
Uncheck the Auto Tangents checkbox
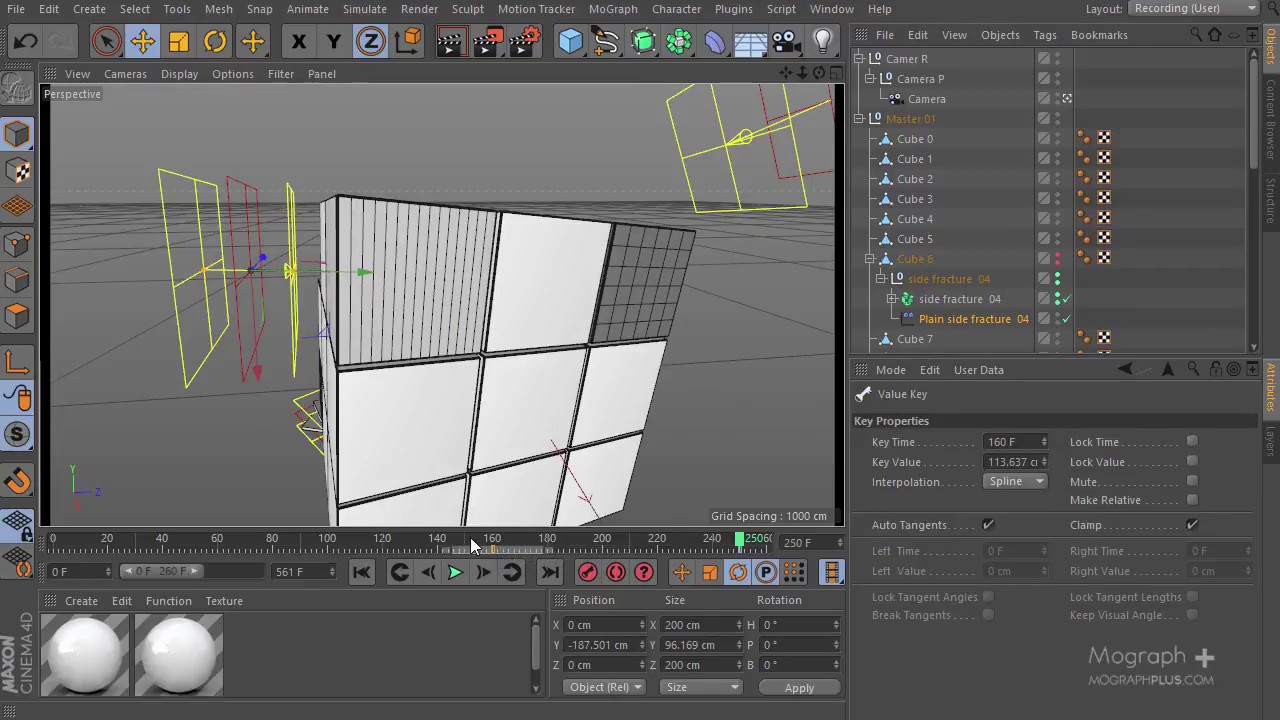988,525
